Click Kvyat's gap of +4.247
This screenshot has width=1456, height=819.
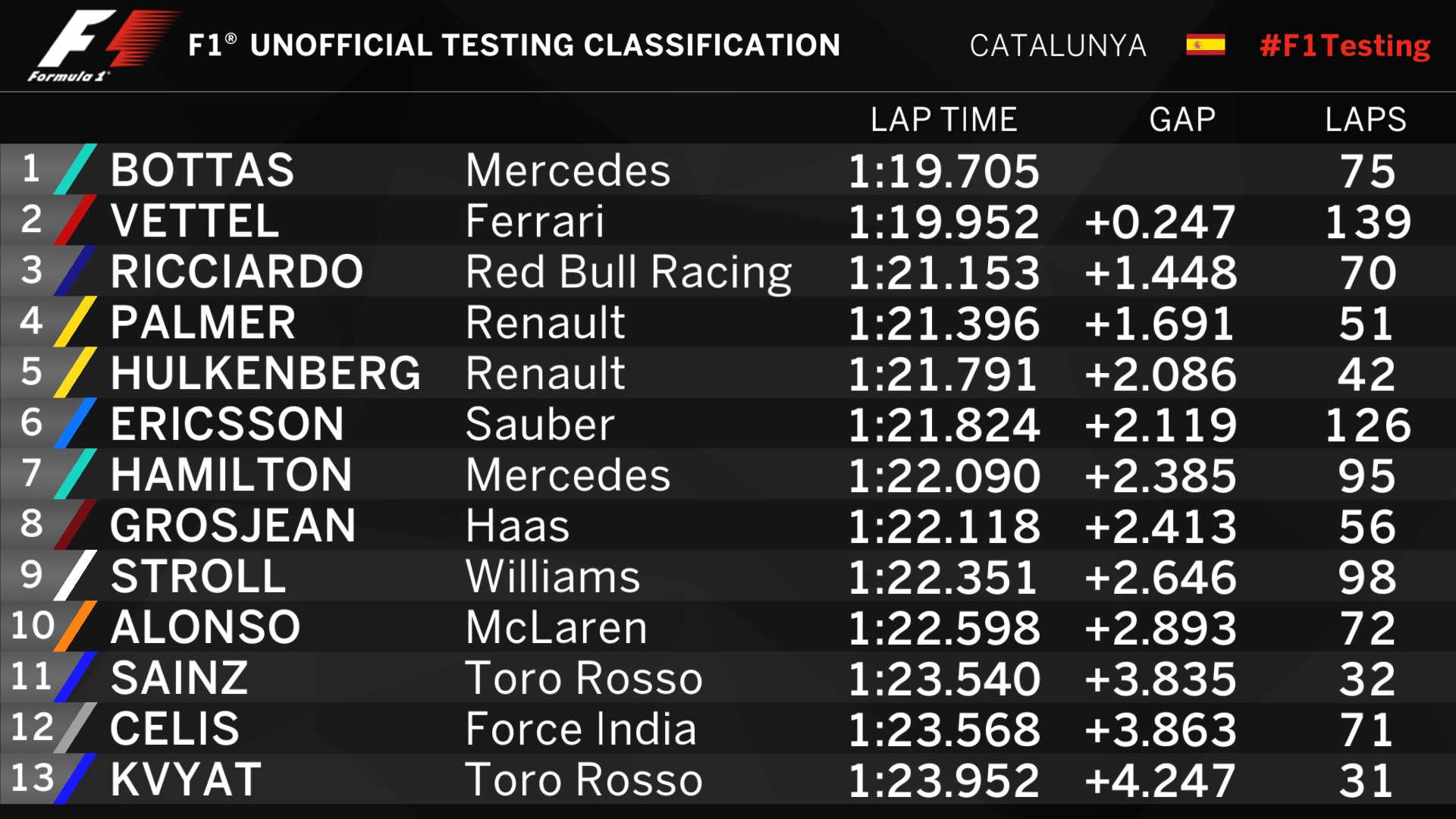pos(1160,780)
